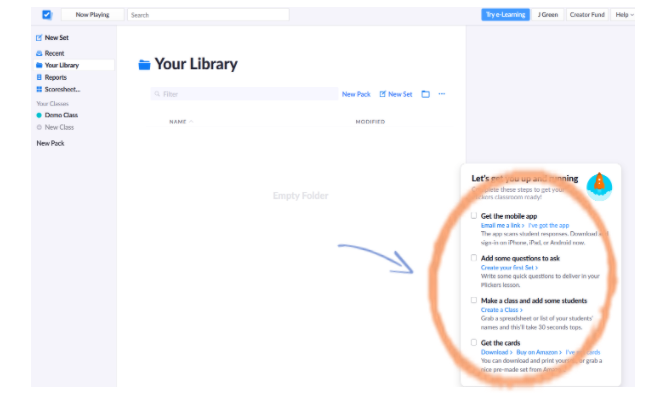Image resolution: width=647 pixels, height=393 pixels.
Task: Click the I've got the app link
Action: click(x=548, y=225)
